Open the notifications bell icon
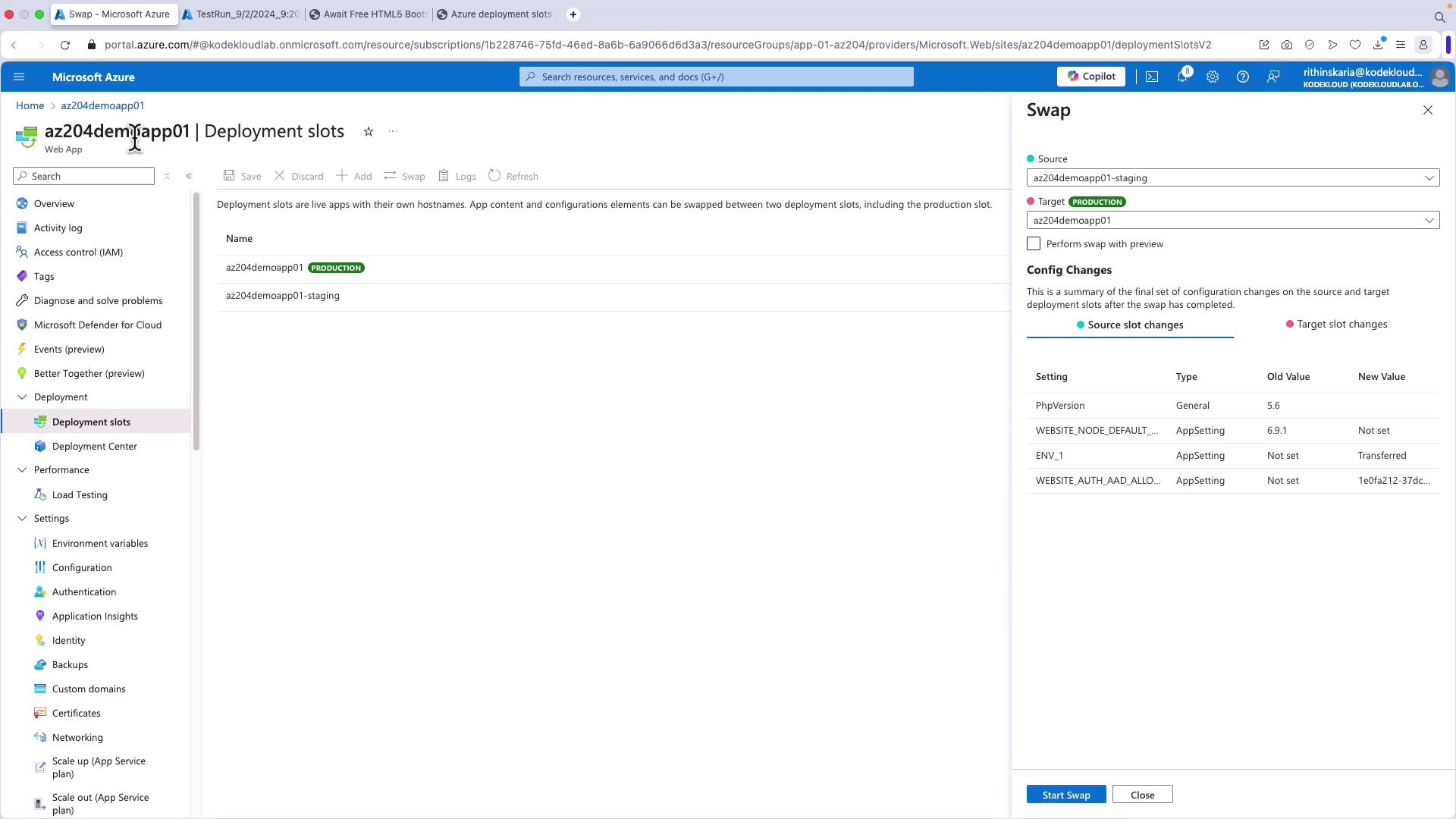The width and height of the screenshot is (1456, 819). pos(1181,77)
